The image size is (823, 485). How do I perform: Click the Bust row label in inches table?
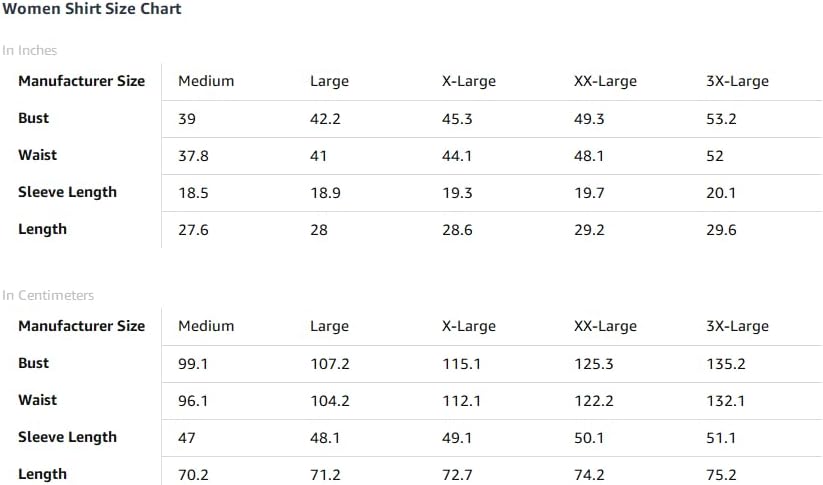(x=34, y=118)
